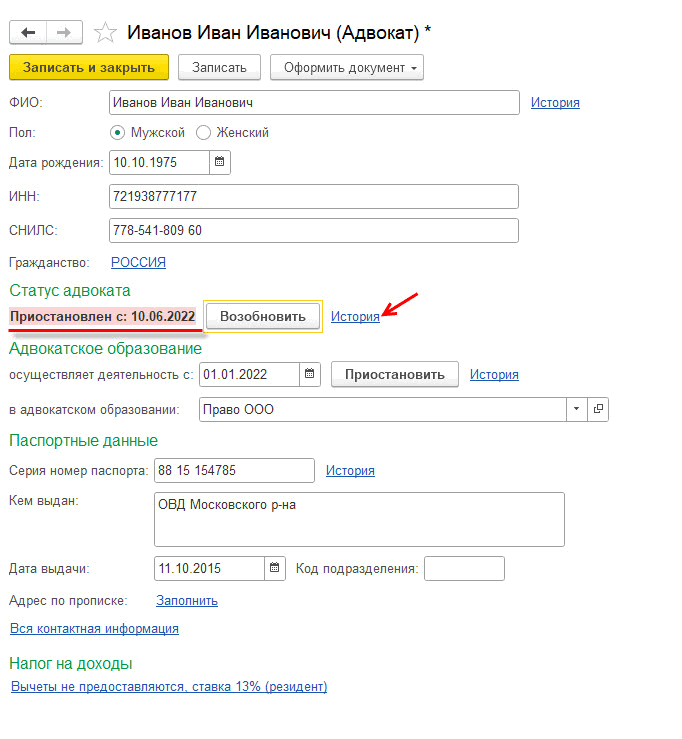Open the income tax deductions link
This screenshot has height=739, width=682.
coord(168,687)
